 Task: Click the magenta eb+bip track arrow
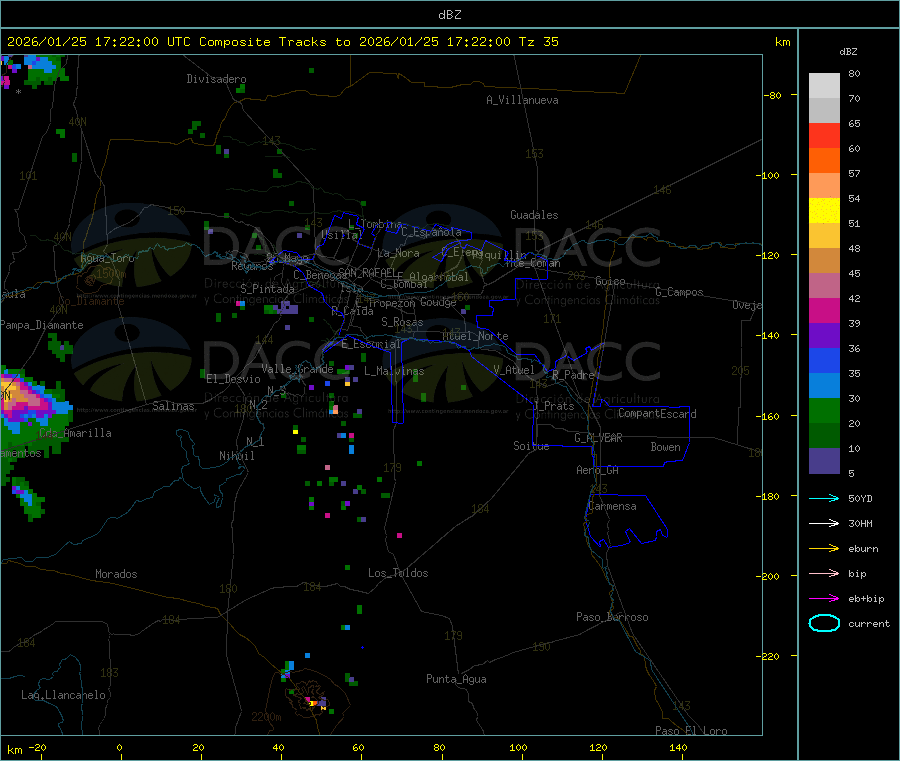pos(824,598)
